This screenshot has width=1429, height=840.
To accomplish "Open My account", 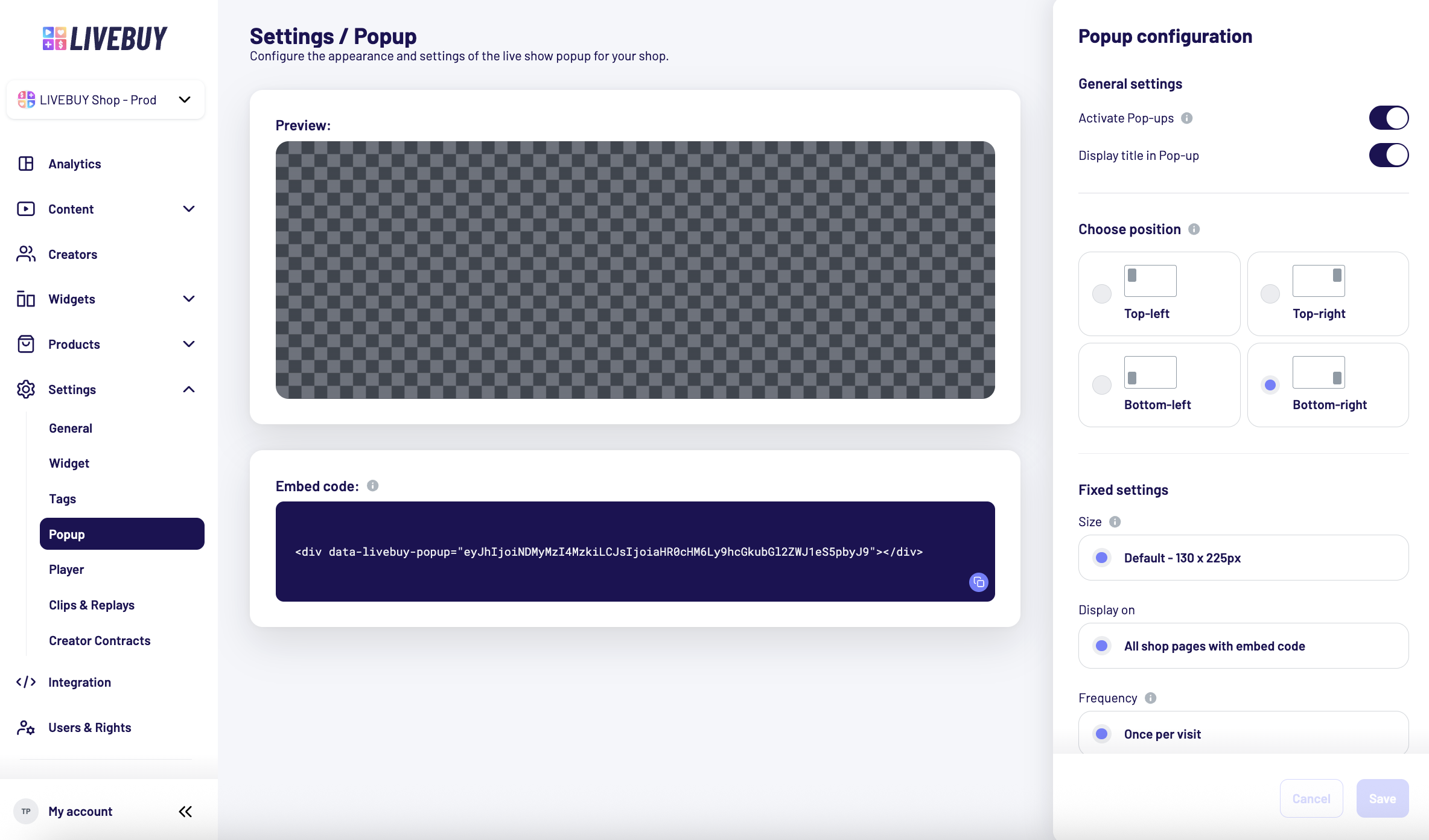I will [80, 812].
